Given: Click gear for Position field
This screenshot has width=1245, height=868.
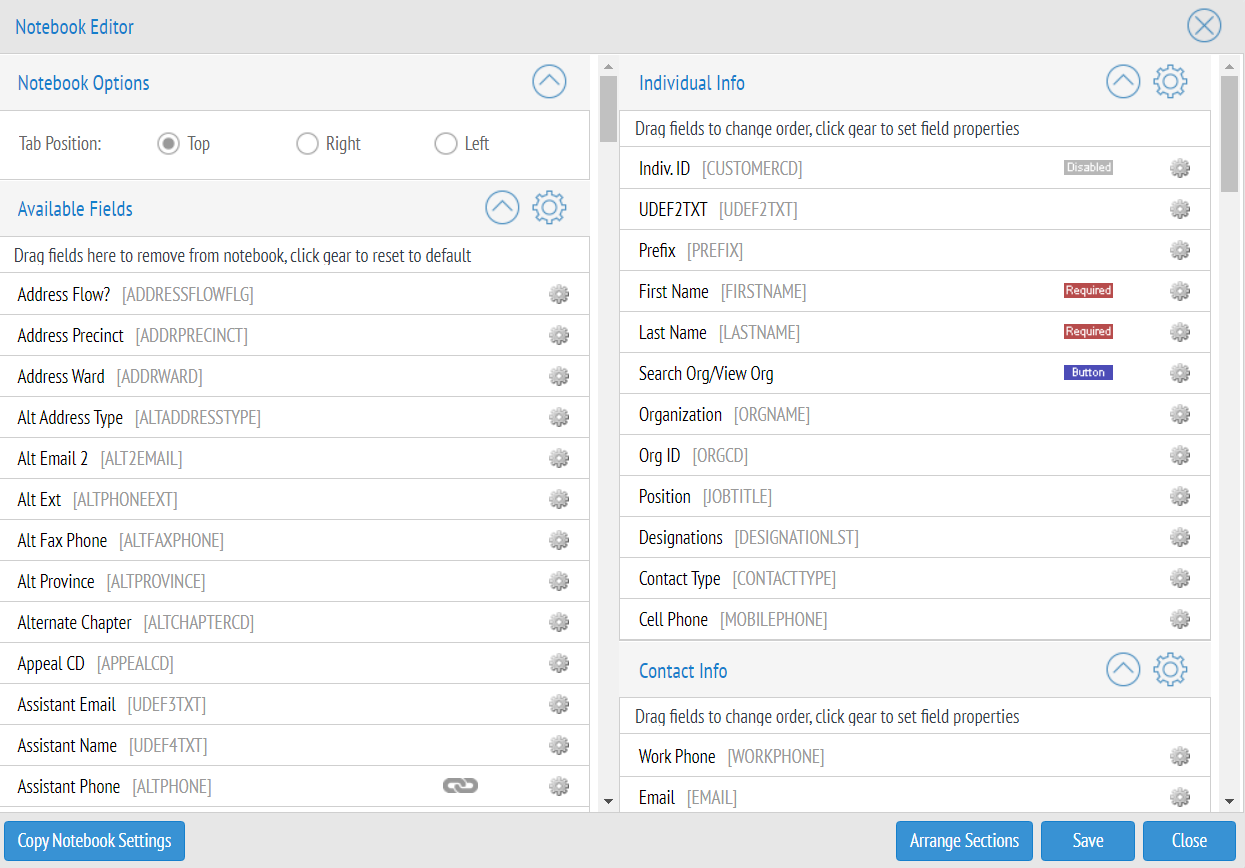Looking at the screenshot, I should (x=1180, y=496).
